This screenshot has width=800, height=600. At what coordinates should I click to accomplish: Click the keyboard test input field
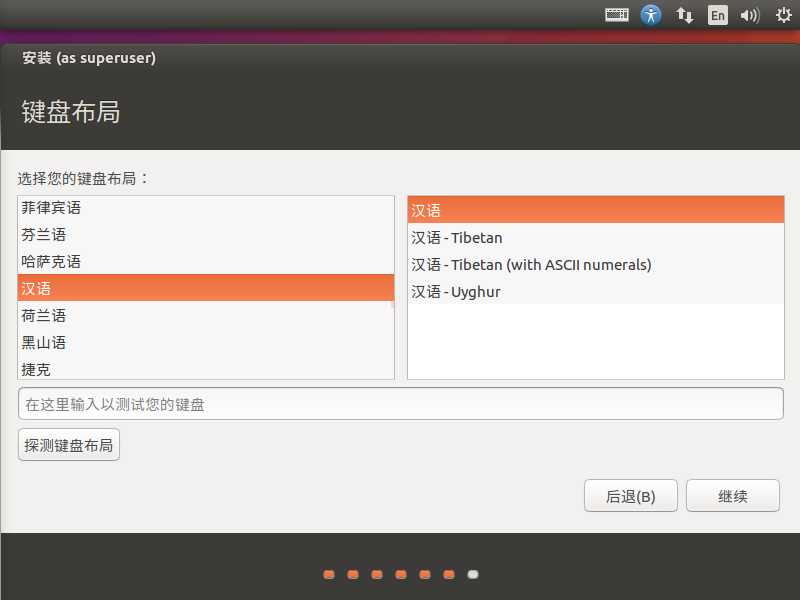[401, 404]
